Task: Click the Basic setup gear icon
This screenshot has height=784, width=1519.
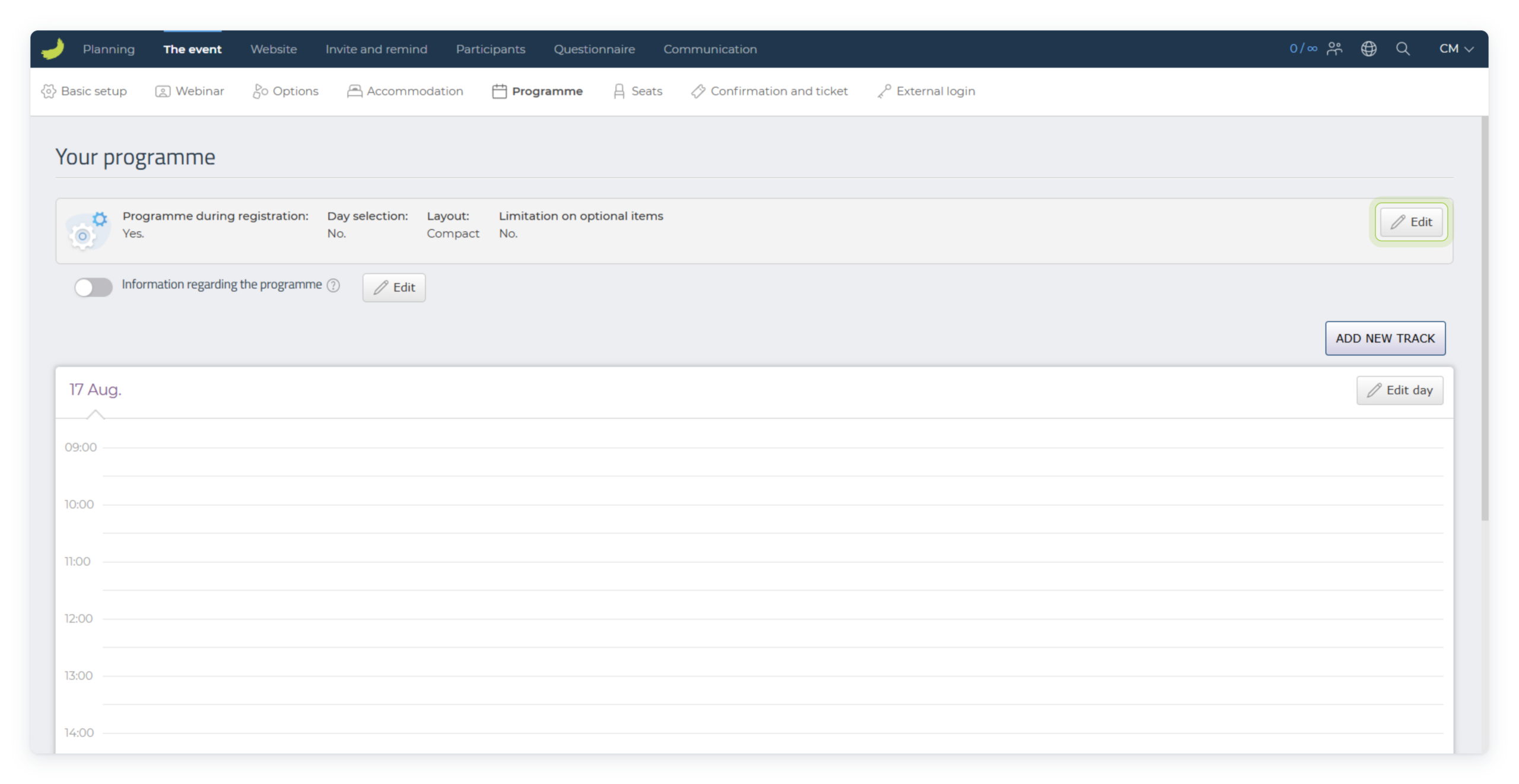Action: click(48, 91)
